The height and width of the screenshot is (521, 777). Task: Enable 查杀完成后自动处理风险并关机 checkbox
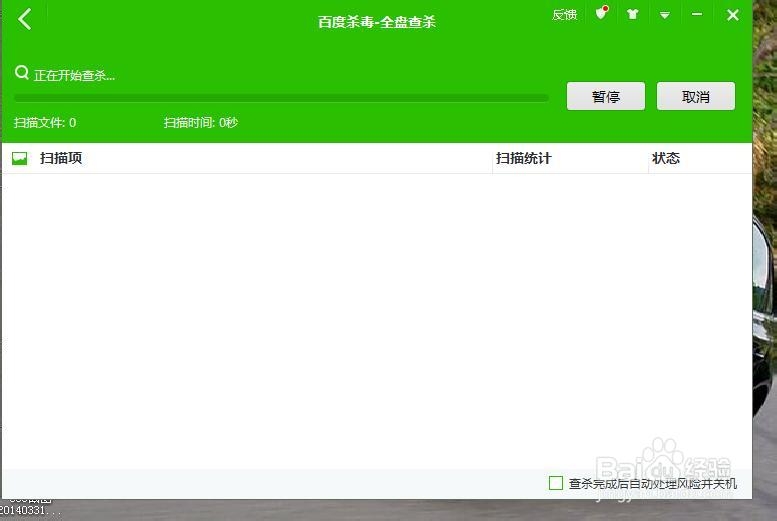pos(555,483)
